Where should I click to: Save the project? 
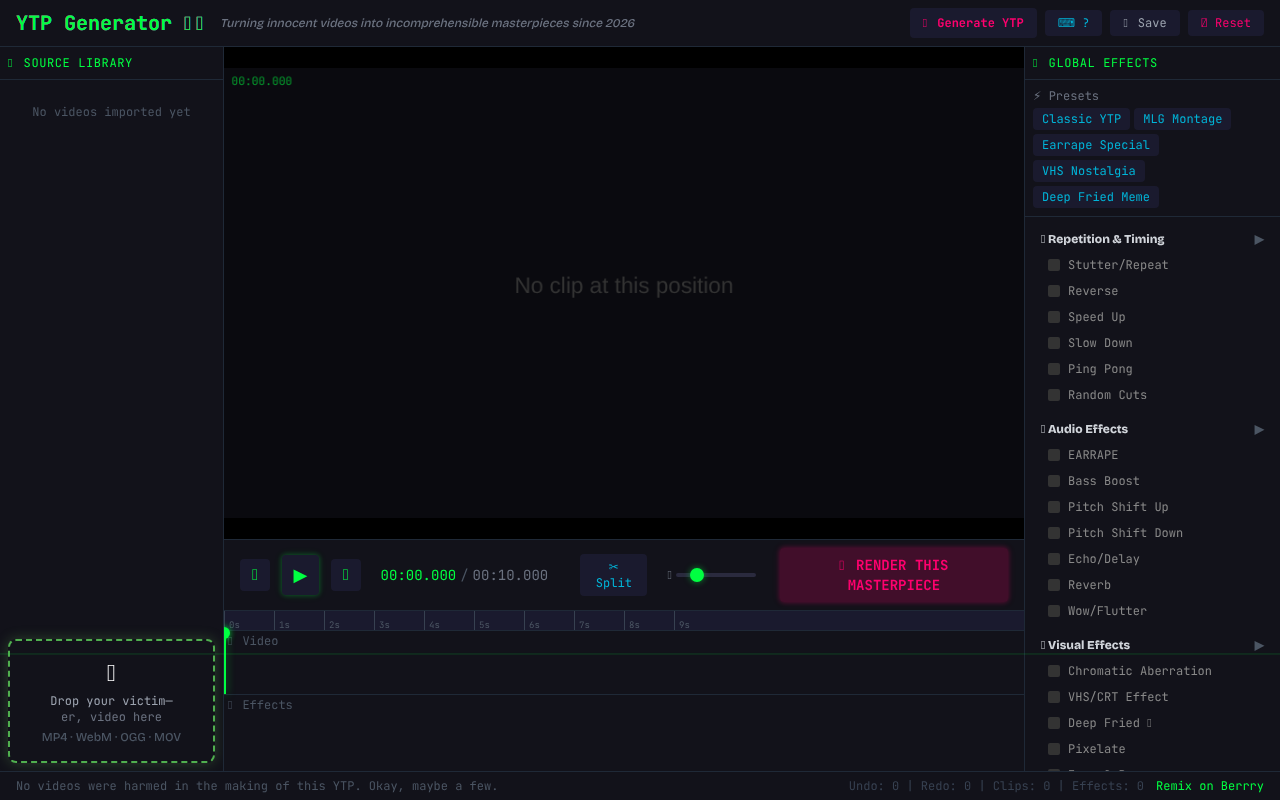tap(1144, 23)
